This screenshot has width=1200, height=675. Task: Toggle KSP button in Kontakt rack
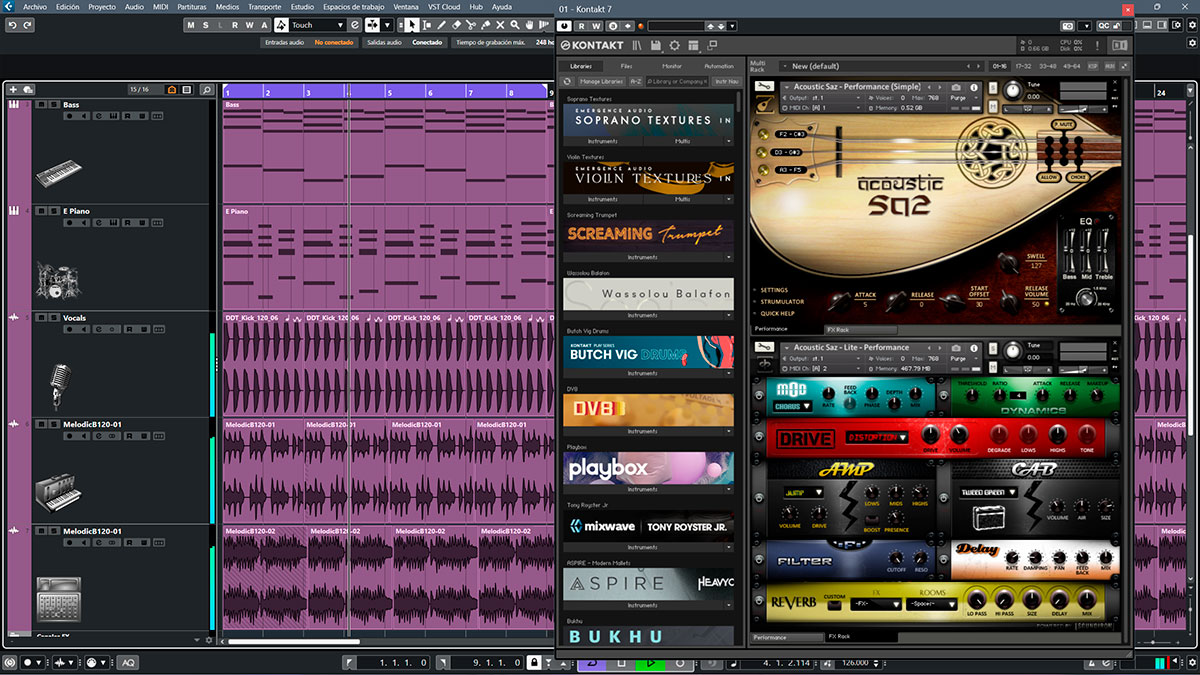(x=1093, y=66)
